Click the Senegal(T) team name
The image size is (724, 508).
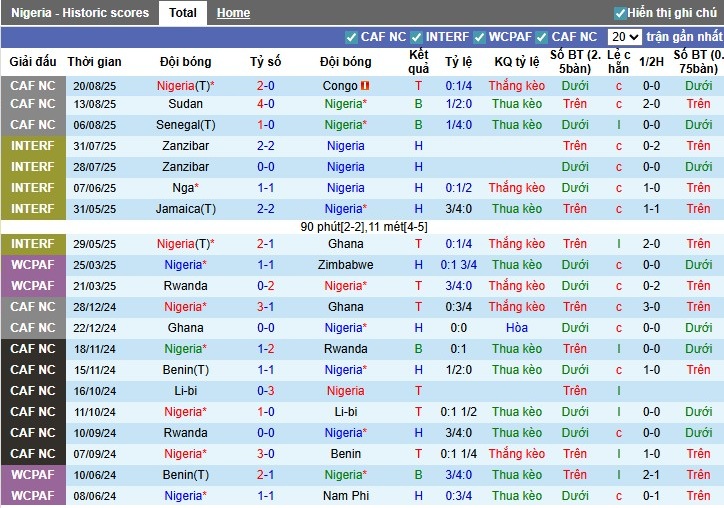tap(185, 125)
